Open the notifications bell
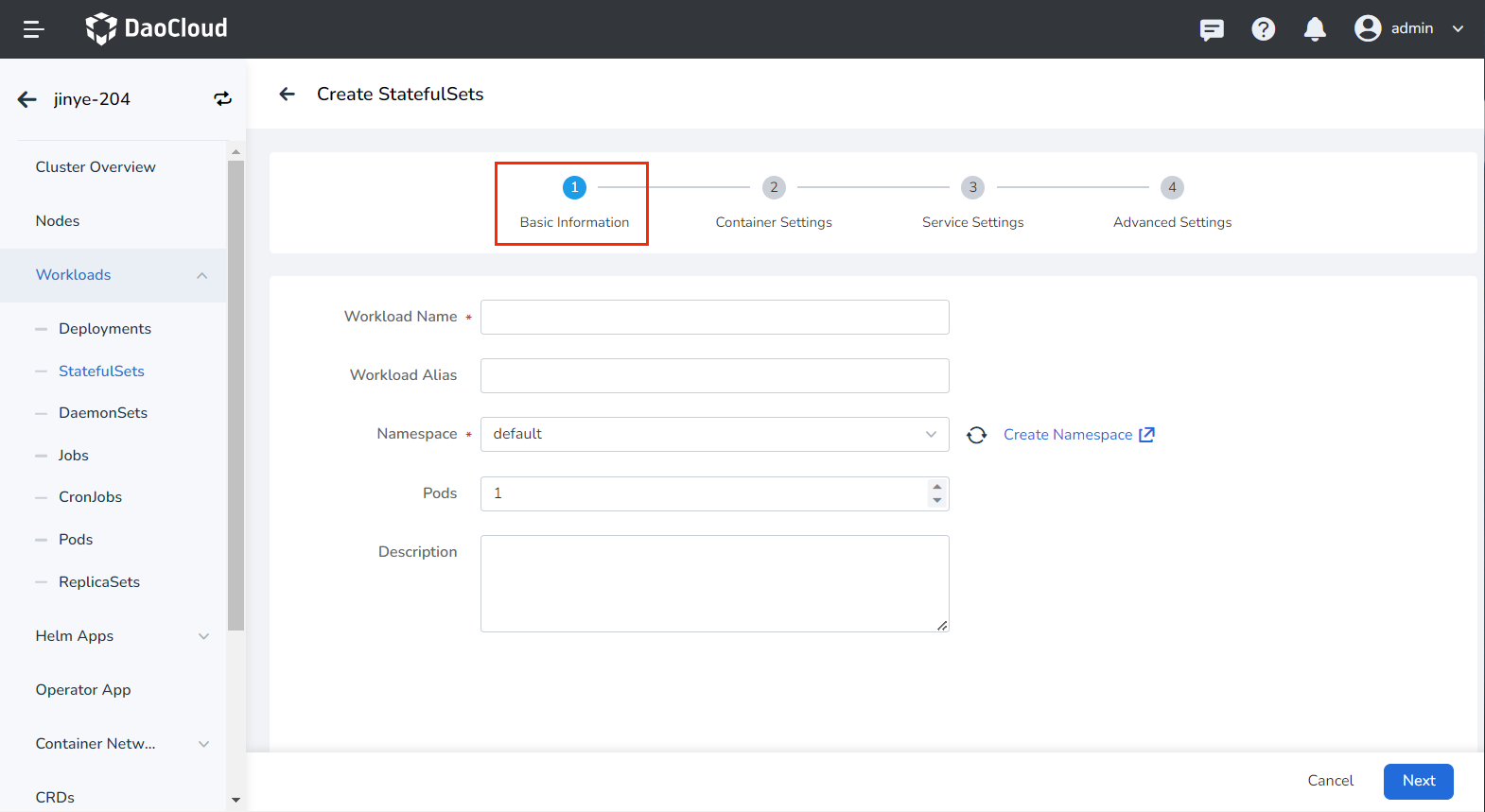 1314,29
